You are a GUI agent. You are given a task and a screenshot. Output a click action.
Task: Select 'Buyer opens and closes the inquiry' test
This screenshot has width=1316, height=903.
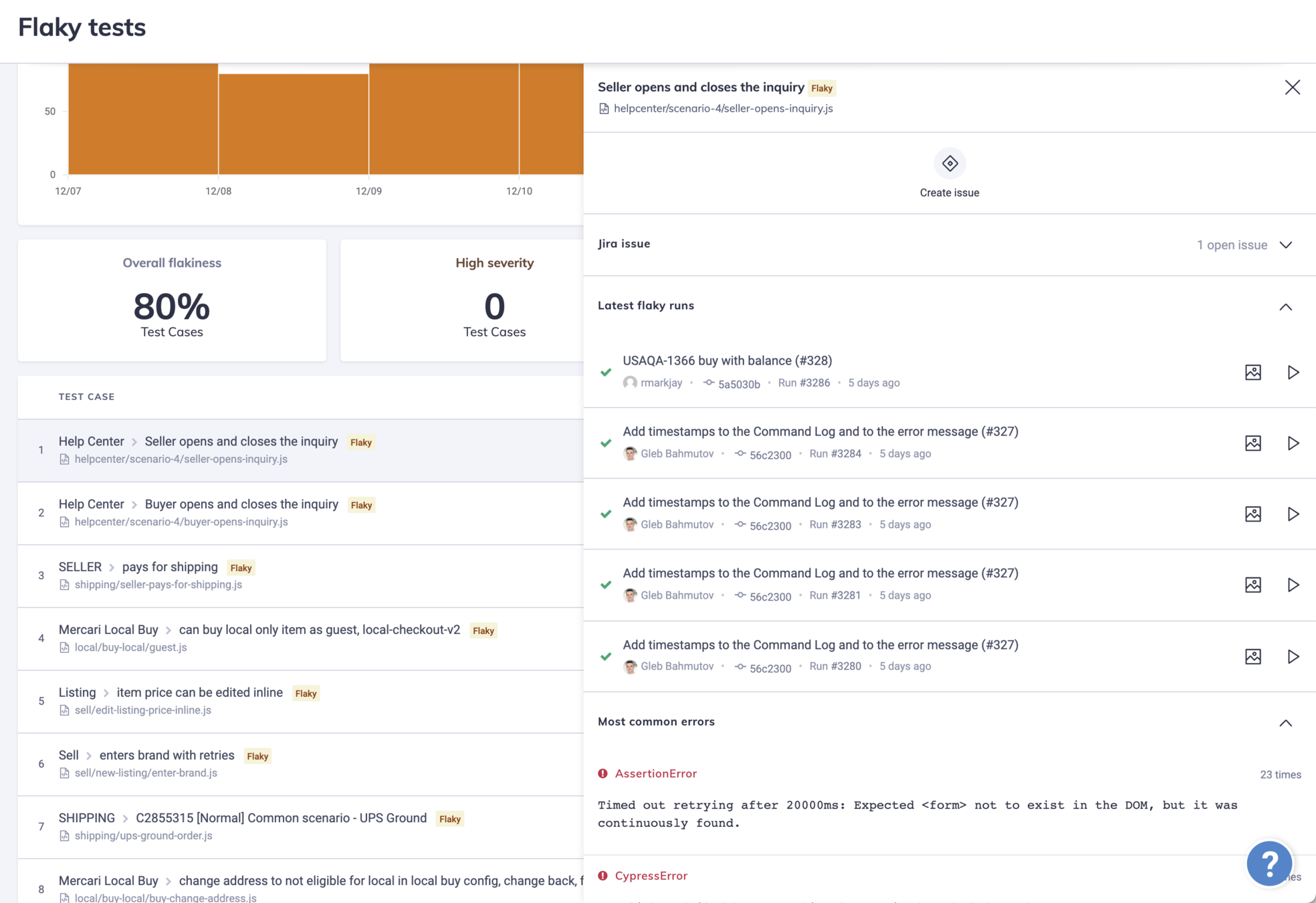click(x=241, y=504)
